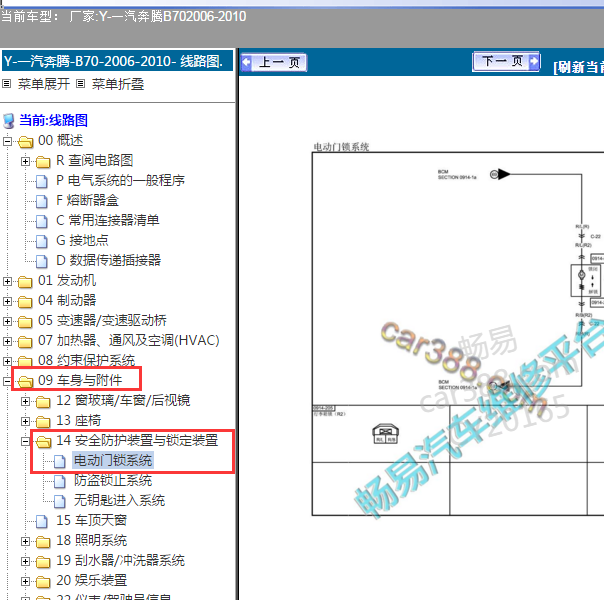Open D 数据传递插接器 page
This screenshot has width=604, height=600.
pyautogui.click(x=108, y=260)
